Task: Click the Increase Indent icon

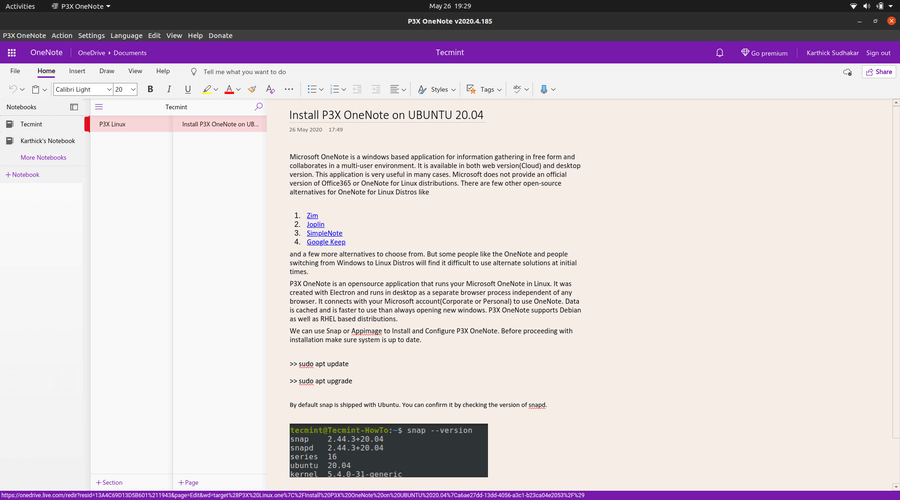Action: pos(376,89)
